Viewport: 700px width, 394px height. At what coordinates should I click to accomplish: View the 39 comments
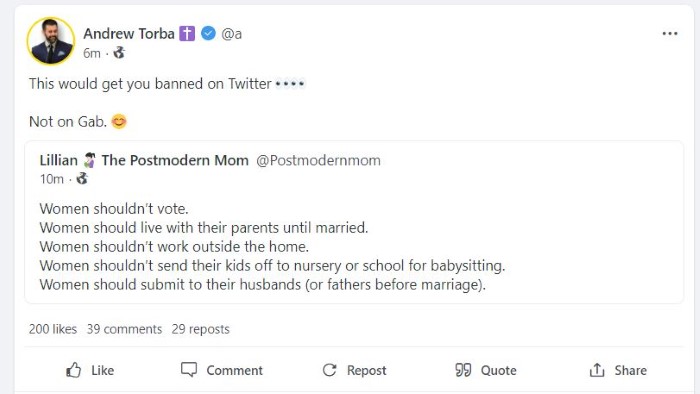pyautogui.click(x=124, y=329)
